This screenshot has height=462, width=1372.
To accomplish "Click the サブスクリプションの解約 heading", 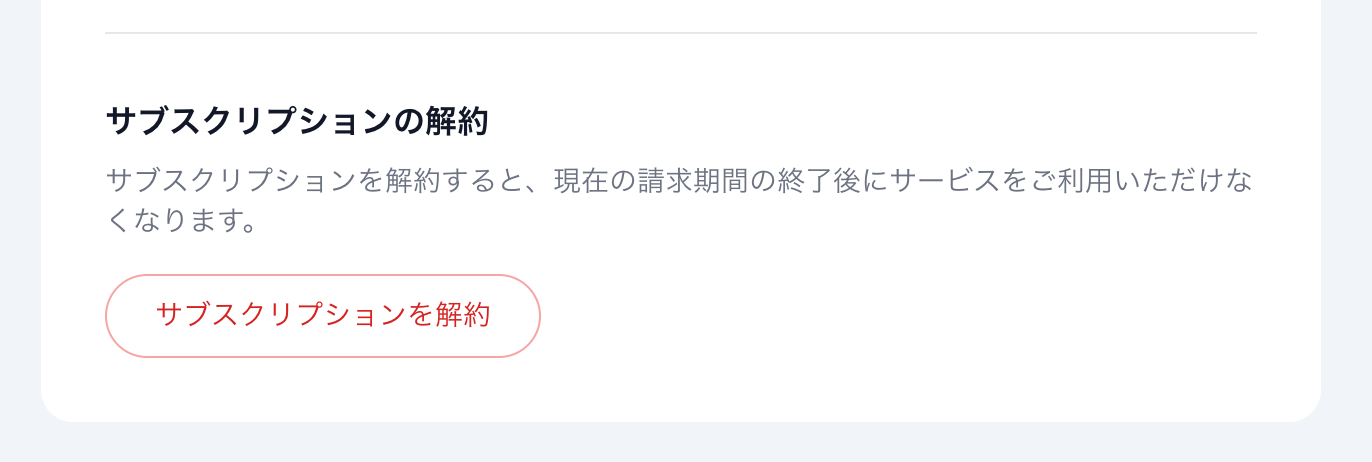I will [x=296, y=122].
